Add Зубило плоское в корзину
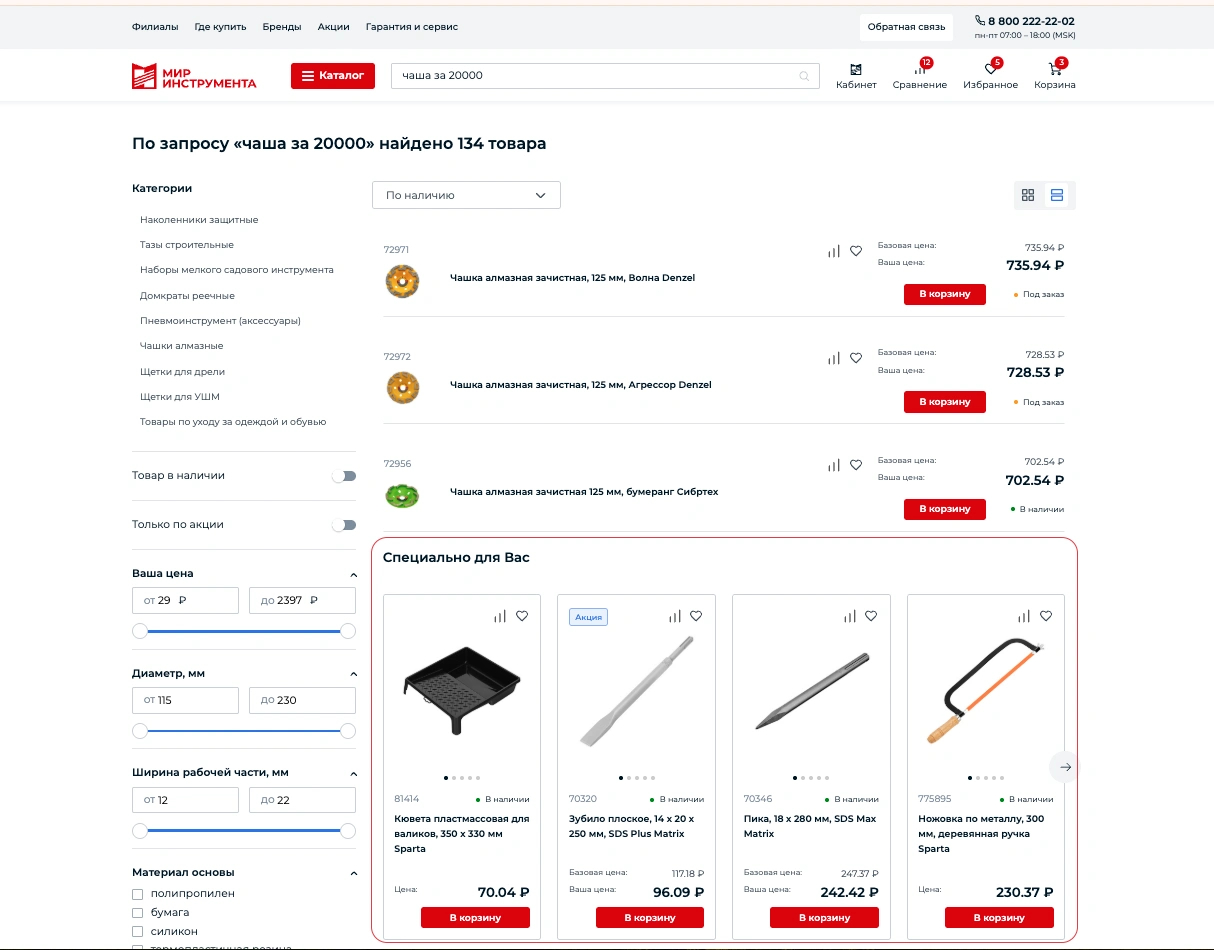This screenshot has height=950, width=1214. [x=650, y=917]
